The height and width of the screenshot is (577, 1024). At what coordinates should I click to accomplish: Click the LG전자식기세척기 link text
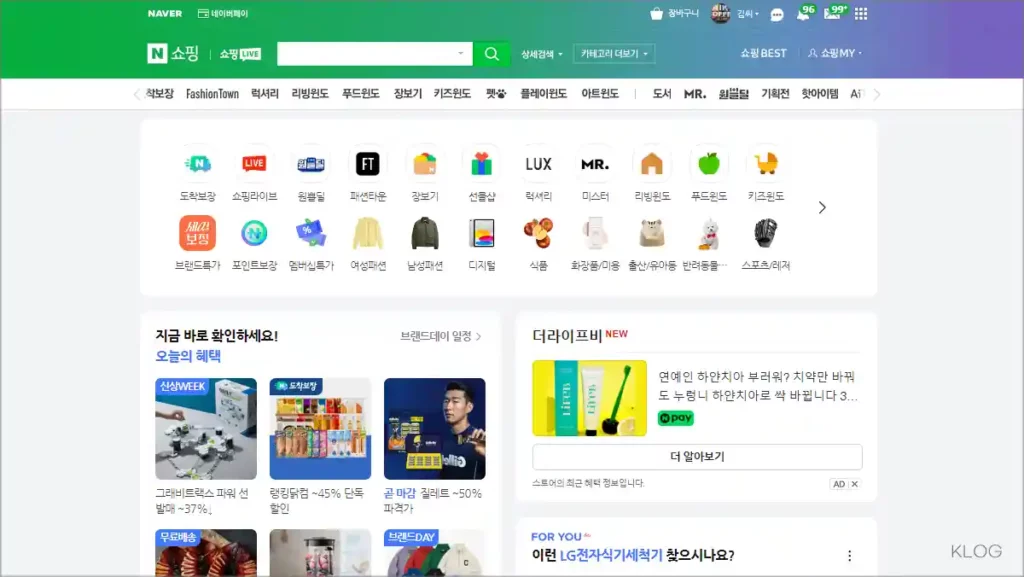(x=611, y=555)
